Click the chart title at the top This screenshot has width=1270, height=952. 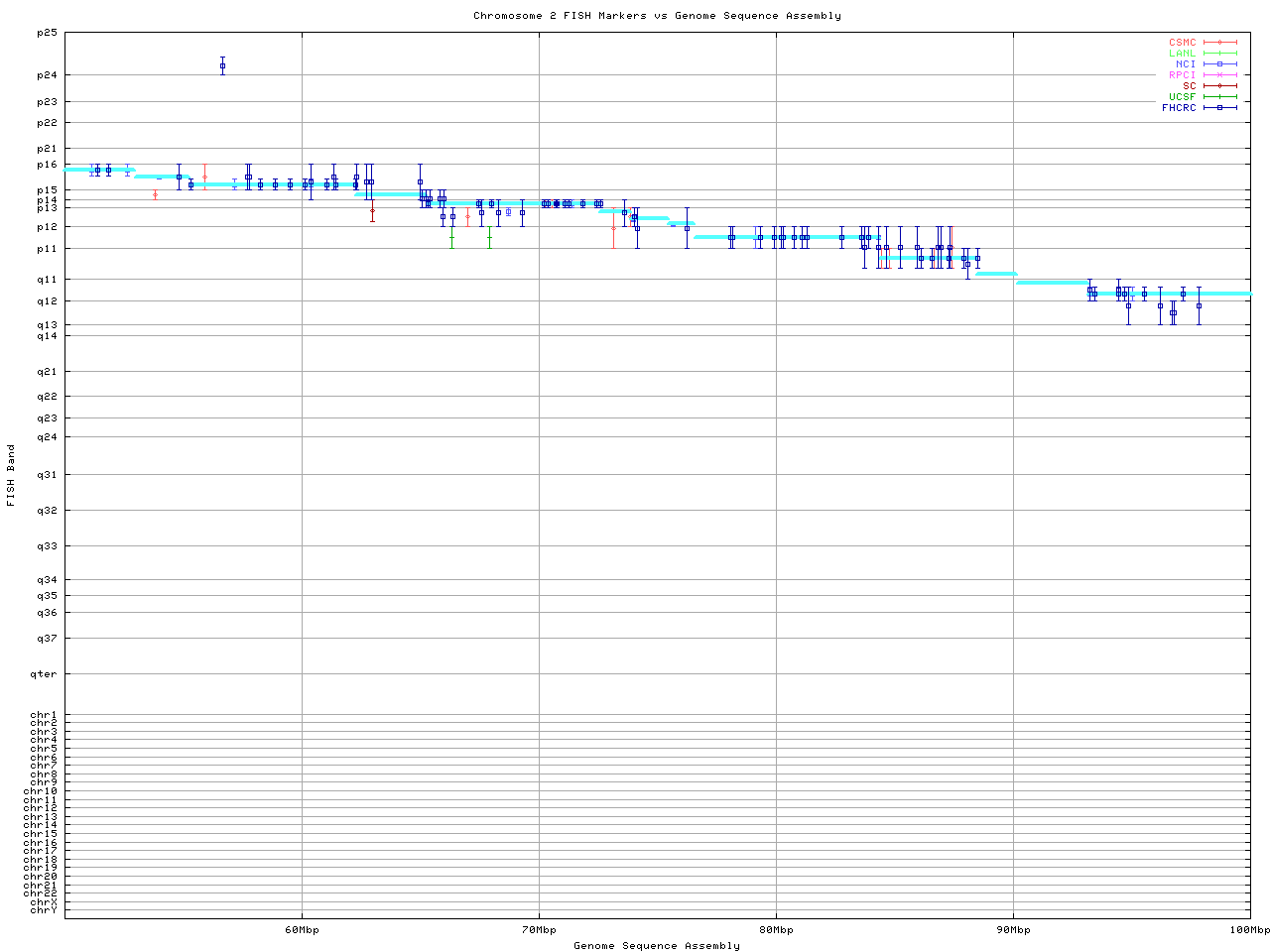click(x=657, y=16)
